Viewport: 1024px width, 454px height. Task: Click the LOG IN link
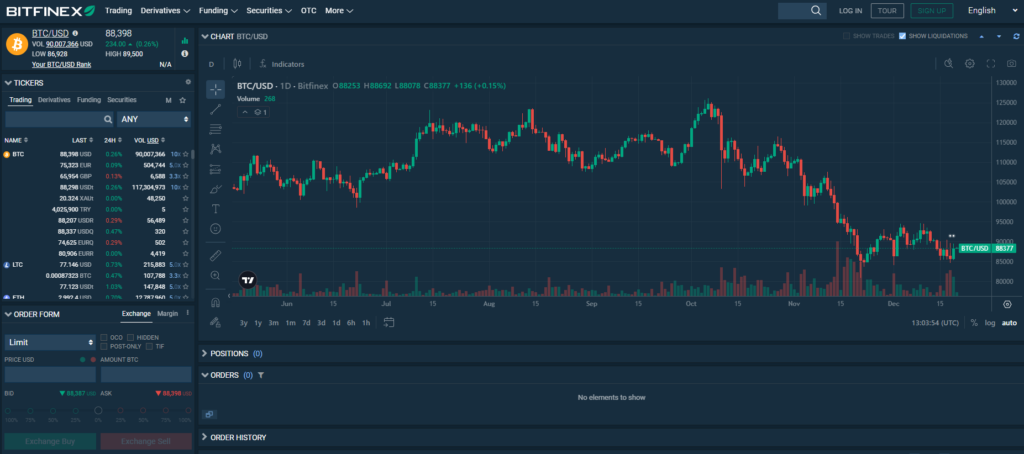[x=850, y=10]
